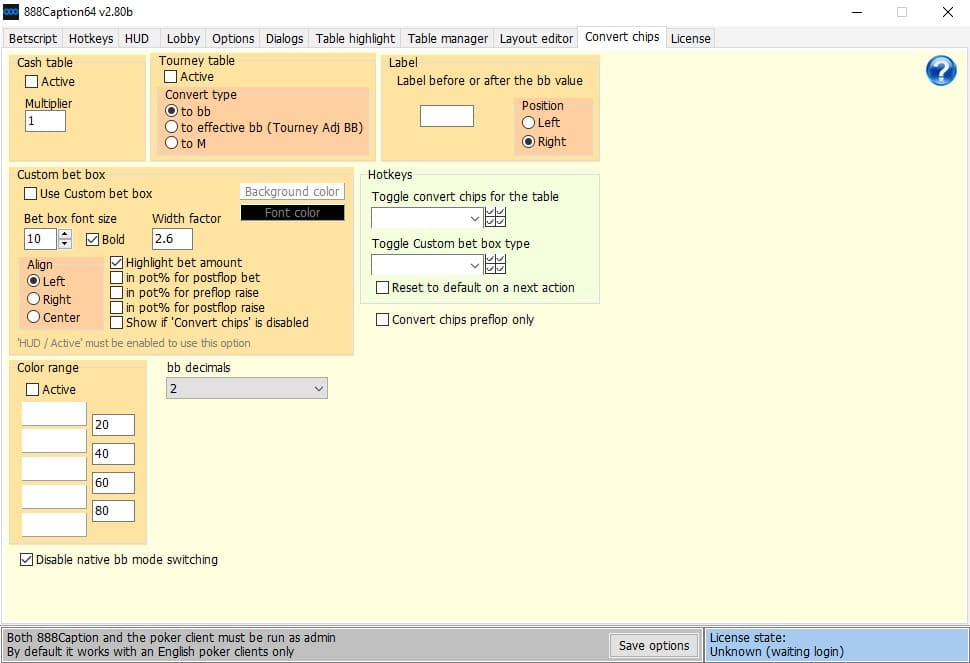Click color swatch beside value 20
This screenshot has width=970, height=663.
point(54,414)
